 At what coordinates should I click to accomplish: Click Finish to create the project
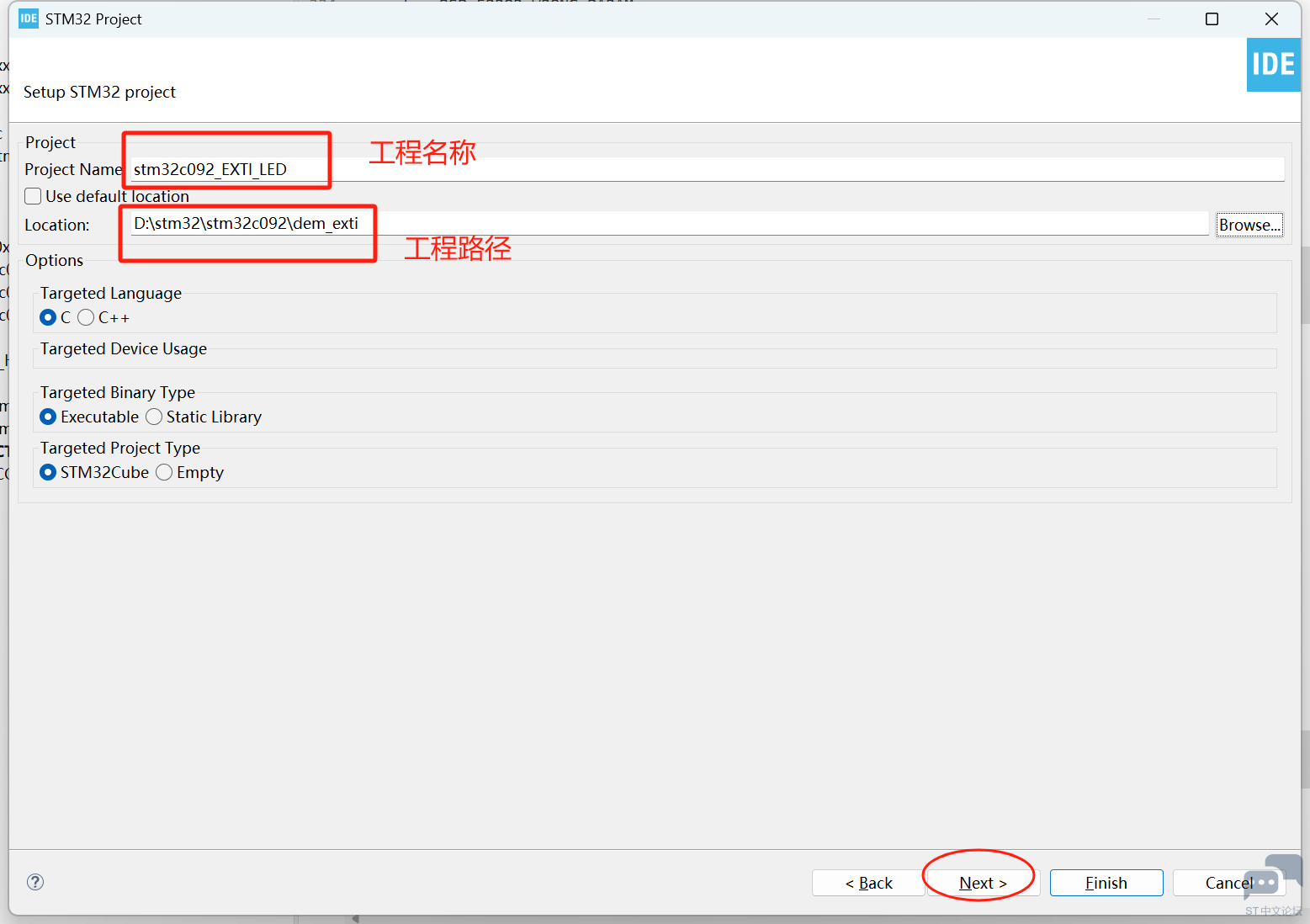(x=1106, y=883)
